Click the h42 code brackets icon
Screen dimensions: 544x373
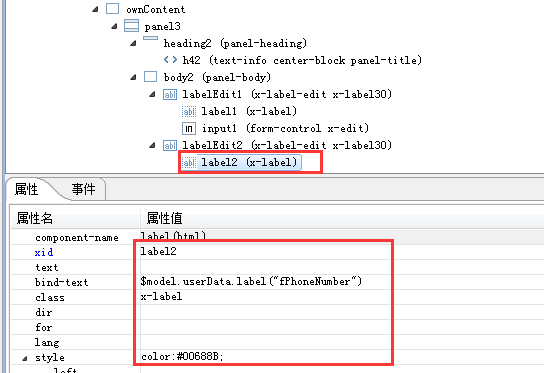point(170,60)
